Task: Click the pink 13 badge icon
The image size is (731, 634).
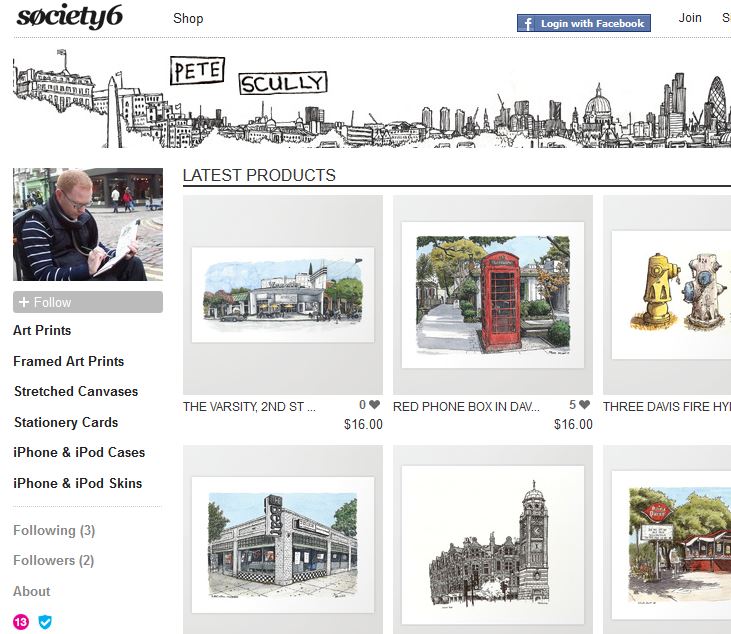Action: (x=21, y=622)
